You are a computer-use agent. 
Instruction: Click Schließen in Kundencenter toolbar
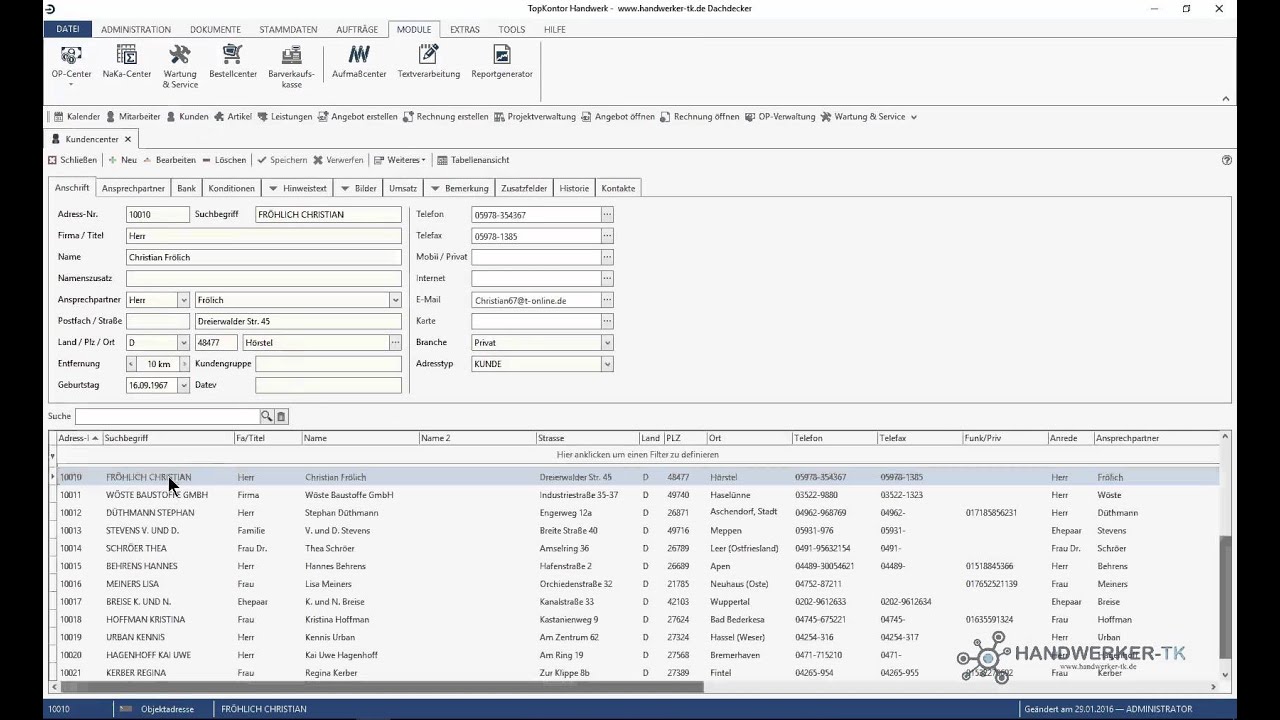click(x=73, y=160)
